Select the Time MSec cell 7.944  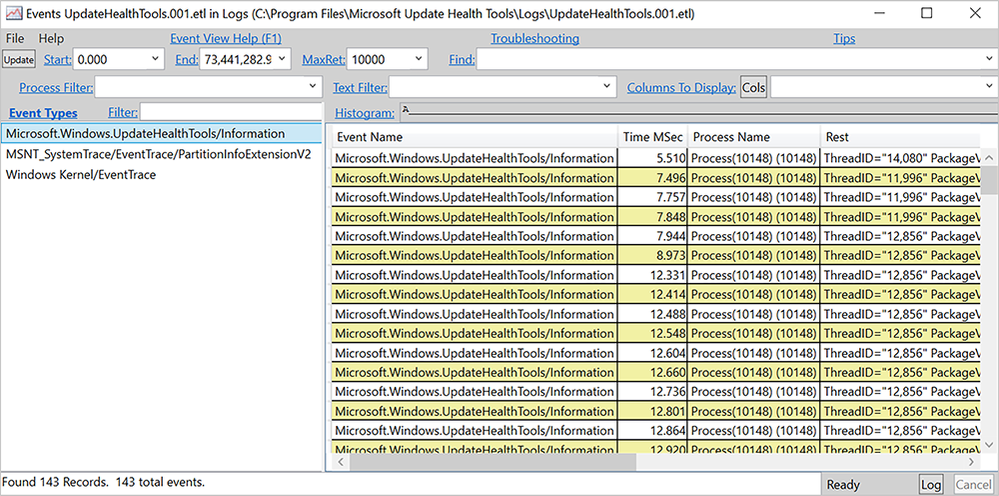pos(652,236)
